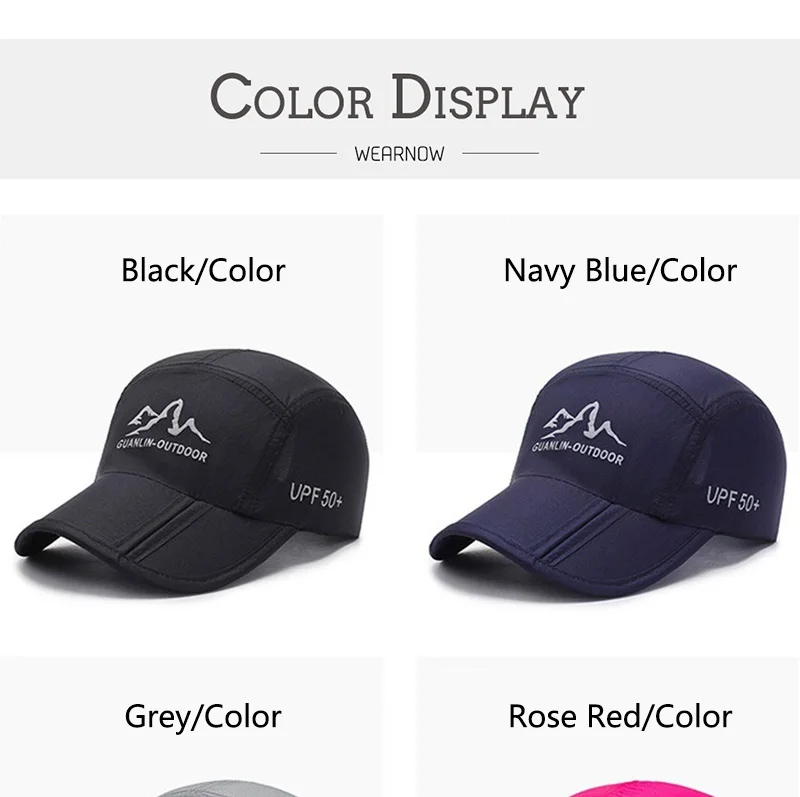Click the Color Display heading
800x797 pixels.
[x=397, y=96]
